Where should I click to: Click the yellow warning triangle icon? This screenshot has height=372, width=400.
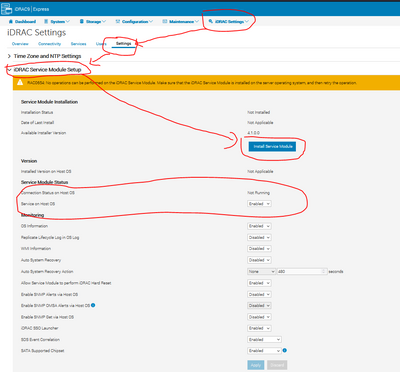pyautogui.click(x=20, y=82)
